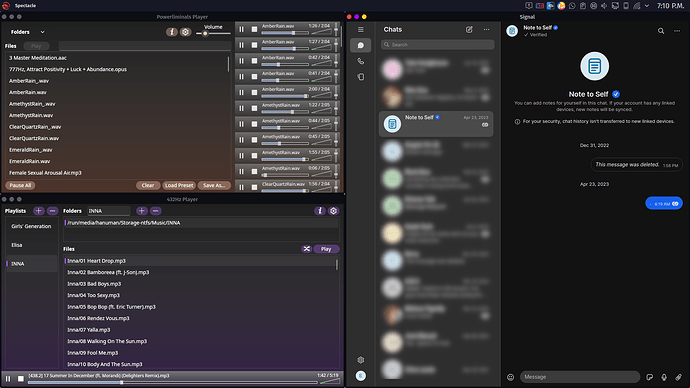Pause the AmethystRain.wav track at 1:22
This screenshot has width=690, height=388.
point(241,108)
